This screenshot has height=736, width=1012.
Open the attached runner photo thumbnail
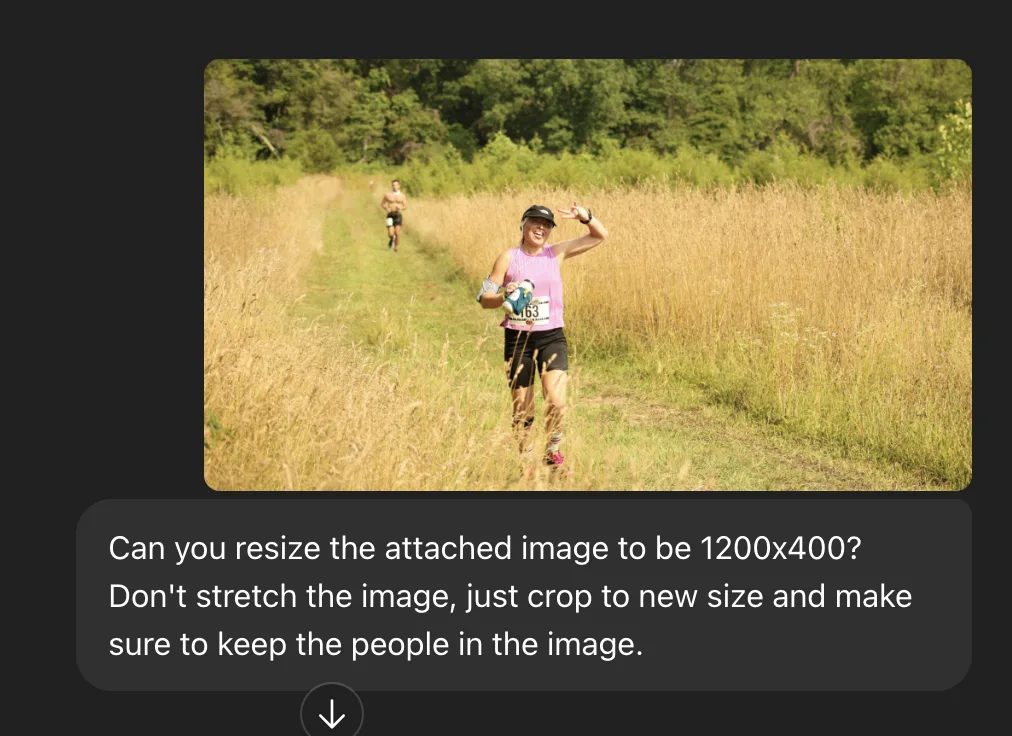pos(588,274)
